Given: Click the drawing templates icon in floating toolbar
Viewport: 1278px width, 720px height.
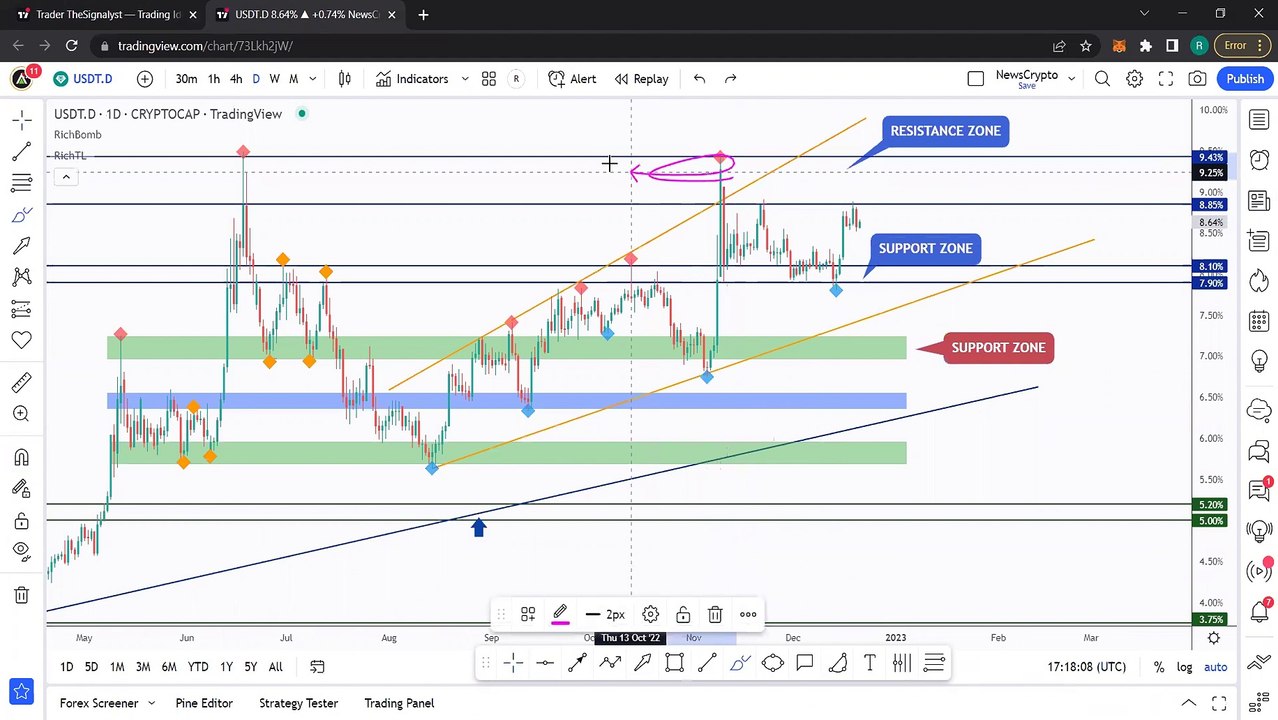Looking at the screenshot, I should point(528,614).
